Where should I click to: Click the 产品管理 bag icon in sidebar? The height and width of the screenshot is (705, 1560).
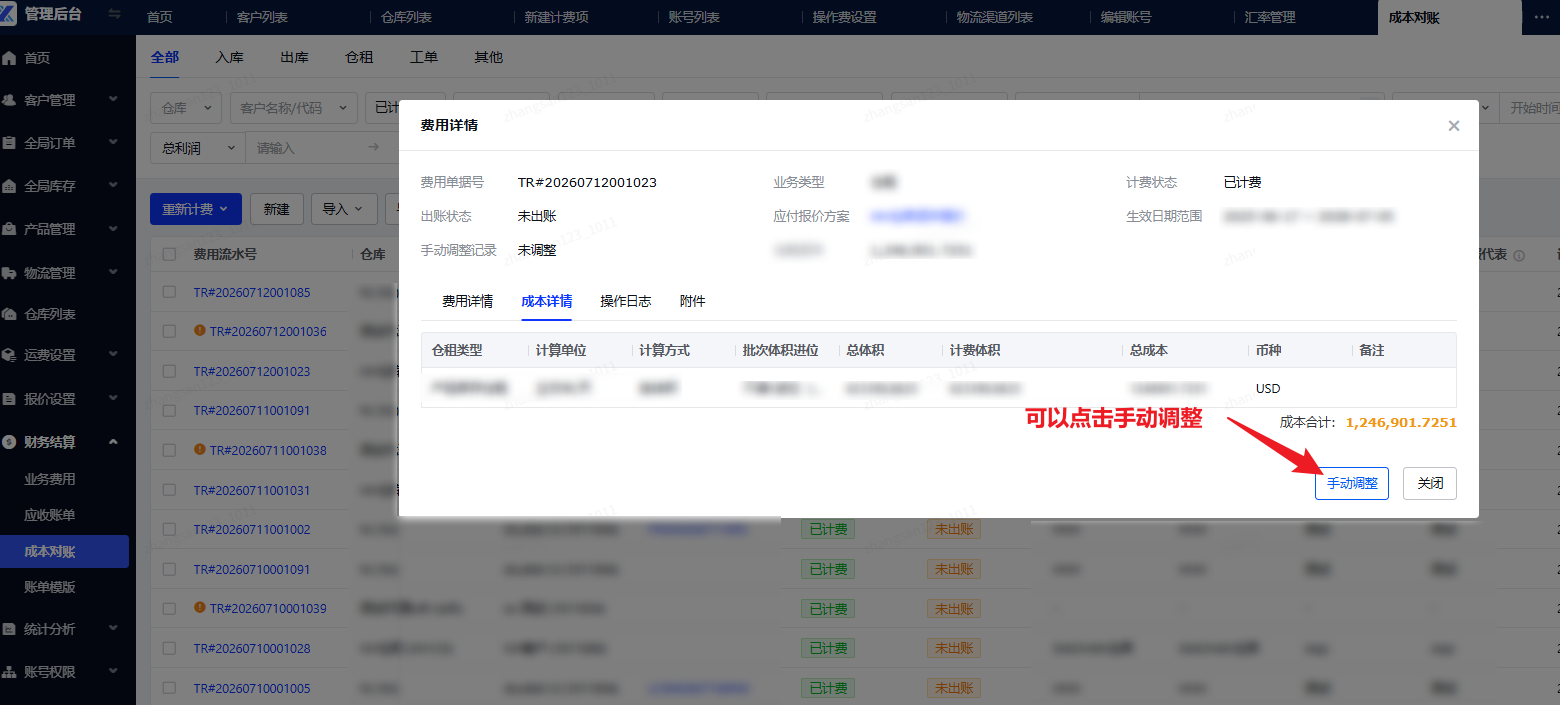(x=9, y=229)
